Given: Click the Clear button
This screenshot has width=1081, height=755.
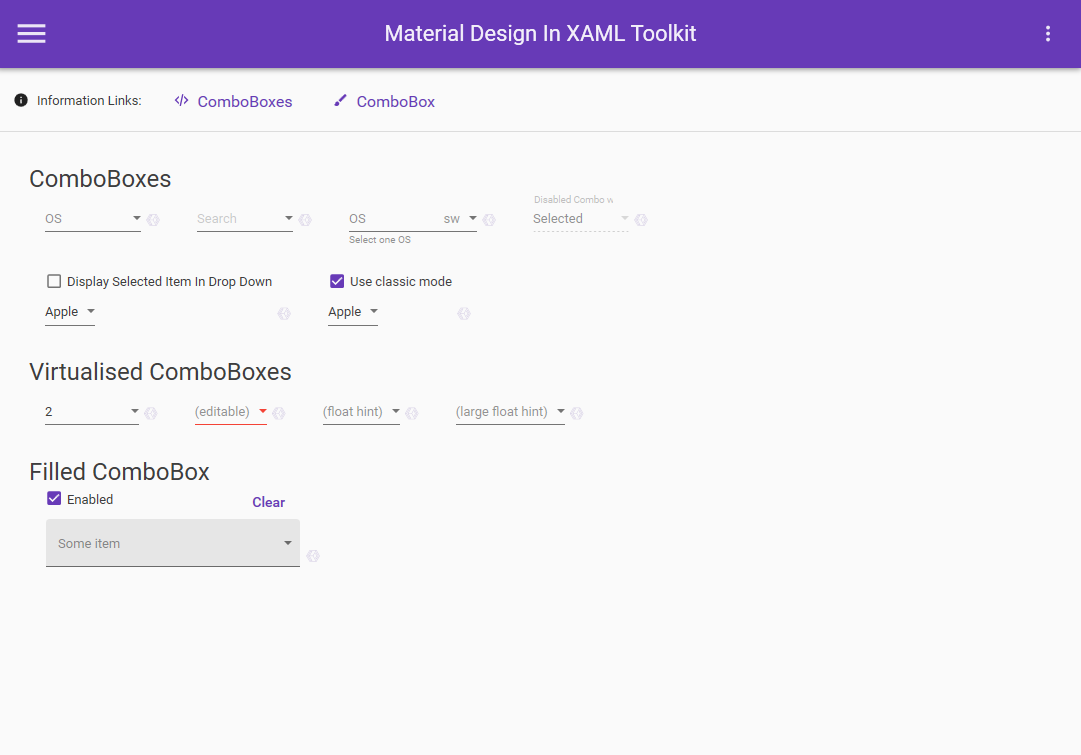Looking at the screenshot, I should [x=268, y=502].
